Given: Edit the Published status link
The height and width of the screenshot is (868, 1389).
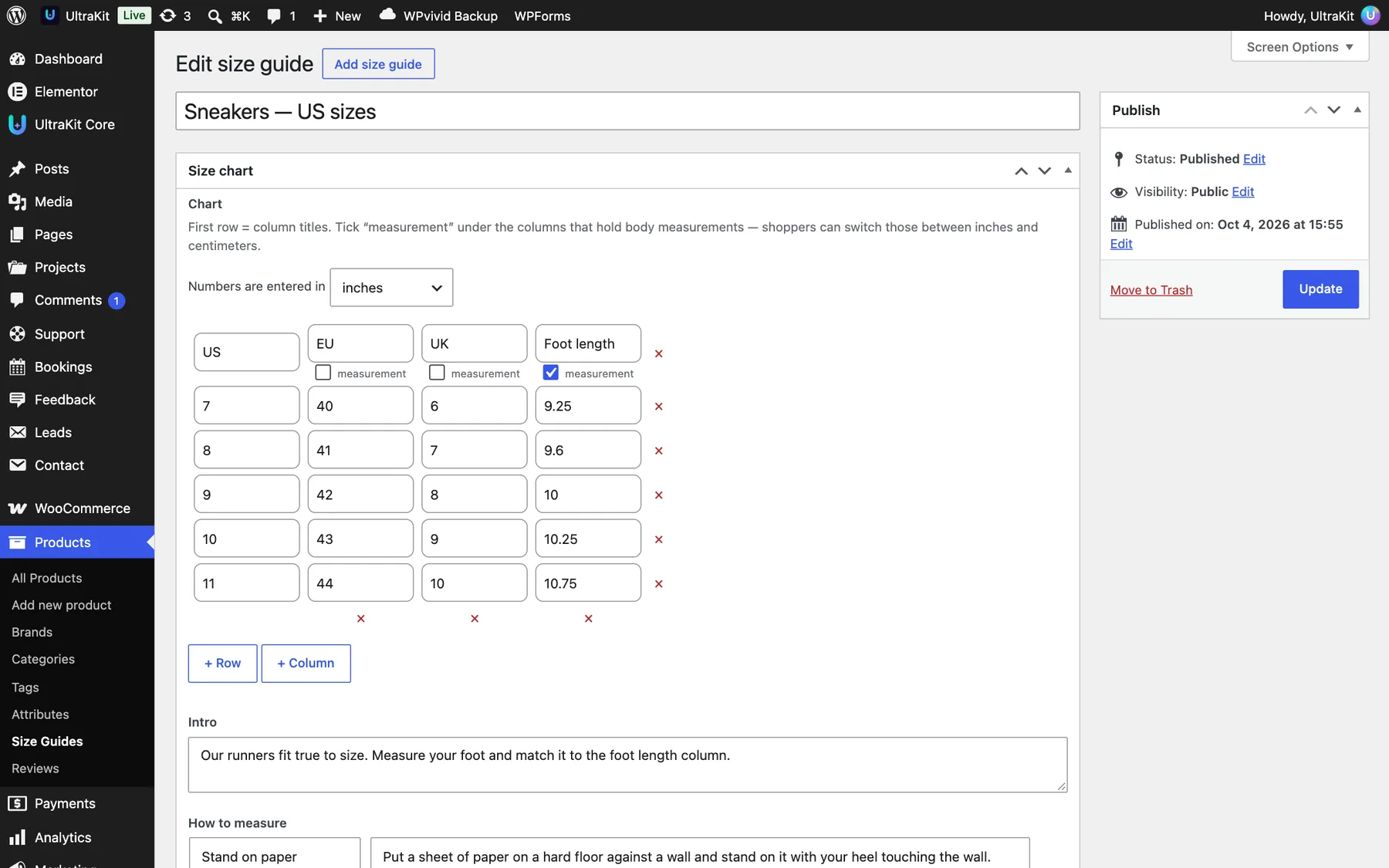Looking at the screenshot, I should (1254, 159).
